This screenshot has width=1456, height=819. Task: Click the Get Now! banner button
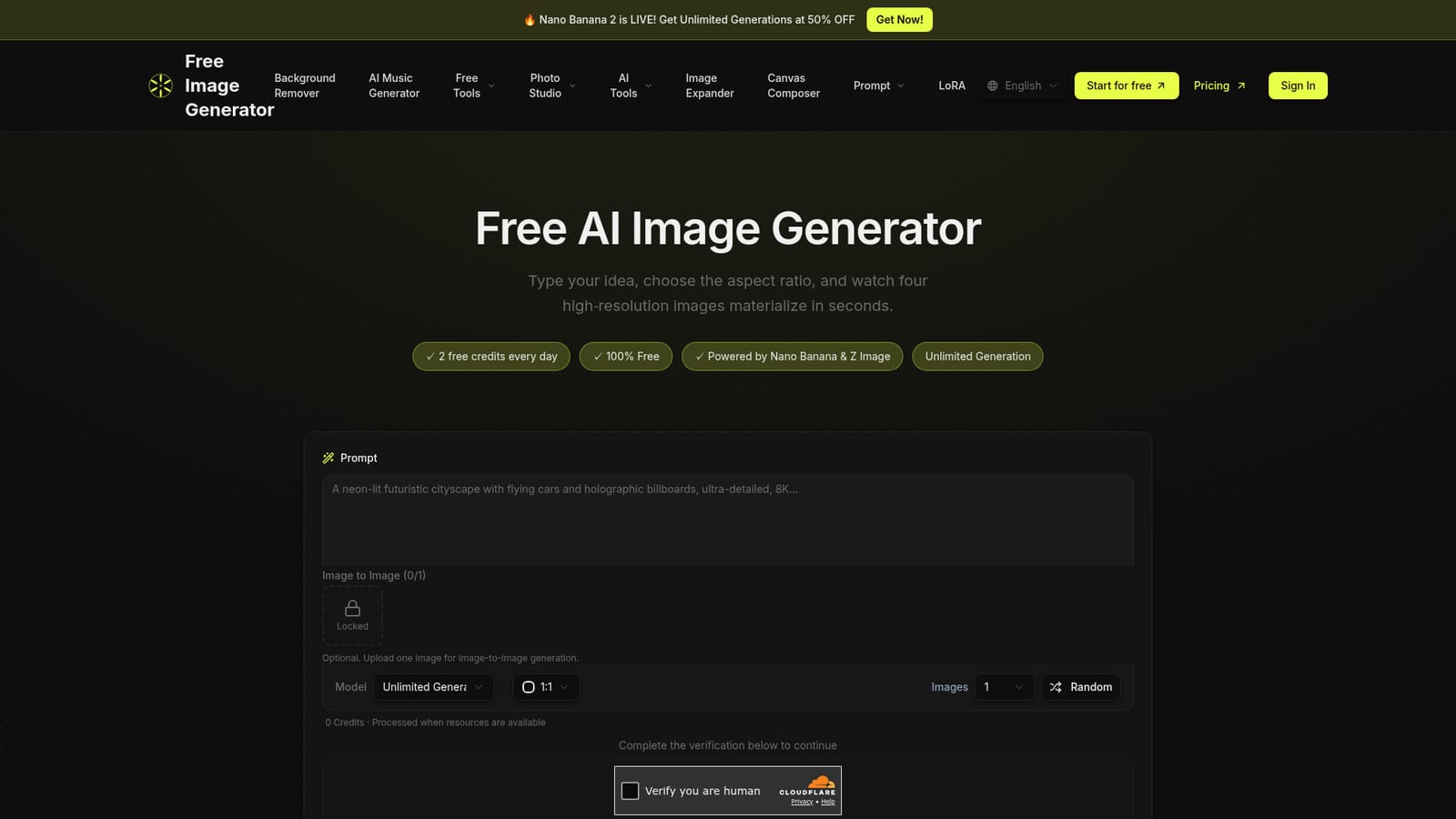coord(899,20)
